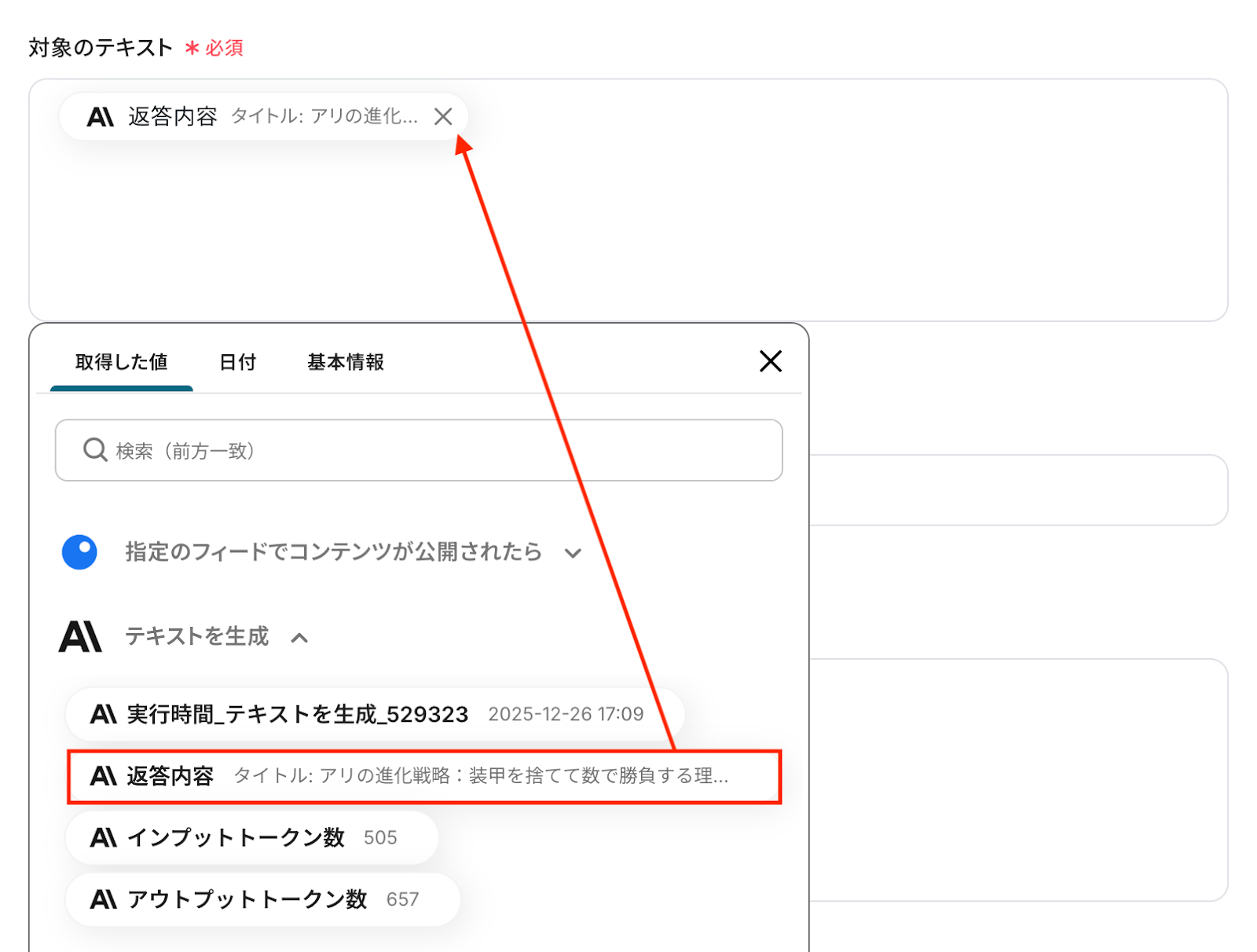Click the Anthropic icon on the 実行時間 row
Screen dimensions: 1257x952
point(104,714)
